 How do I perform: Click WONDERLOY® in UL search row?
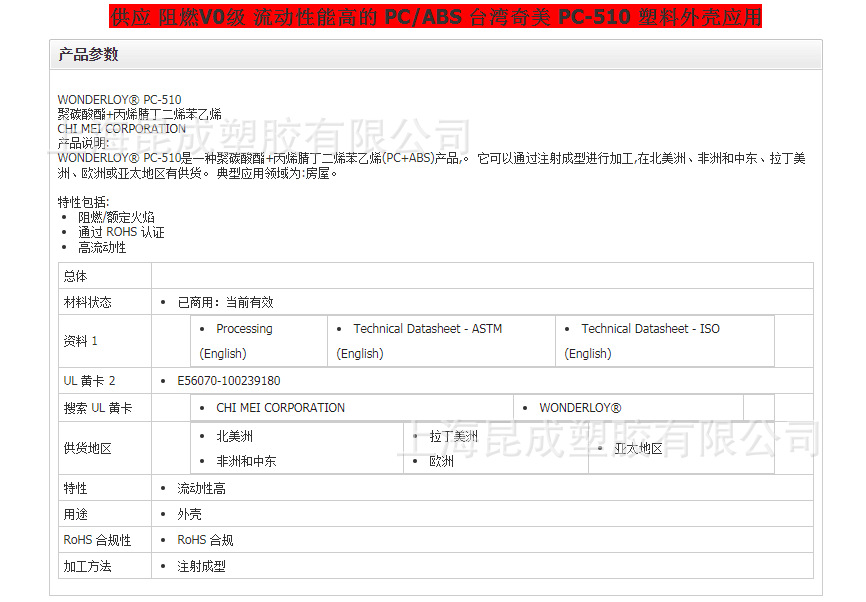click(x=580, y=408)
